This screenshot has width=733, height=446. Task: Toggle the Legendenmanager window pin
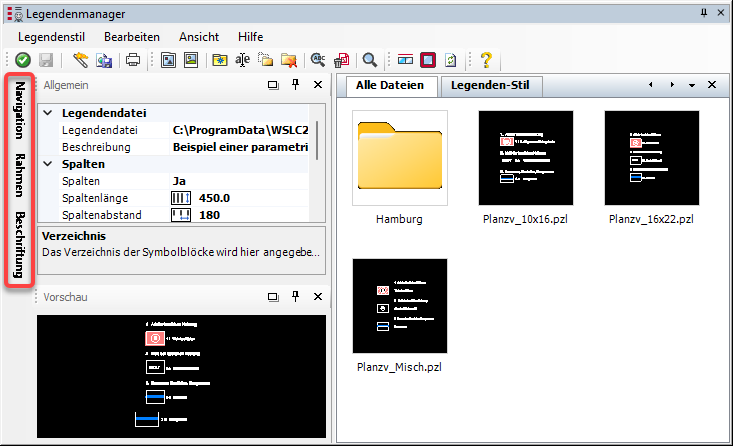point(704,11)
